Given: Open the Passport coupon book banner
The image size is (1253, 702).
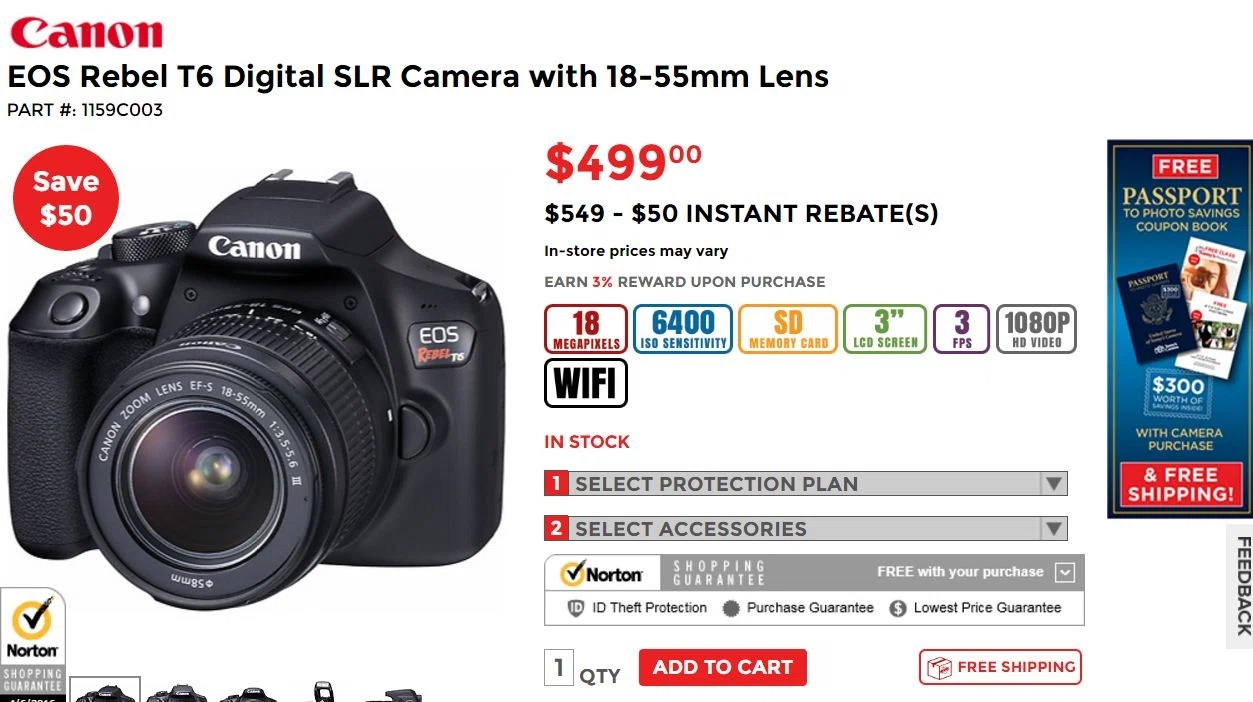Looking at the screenshot, I should point(1180,329).
